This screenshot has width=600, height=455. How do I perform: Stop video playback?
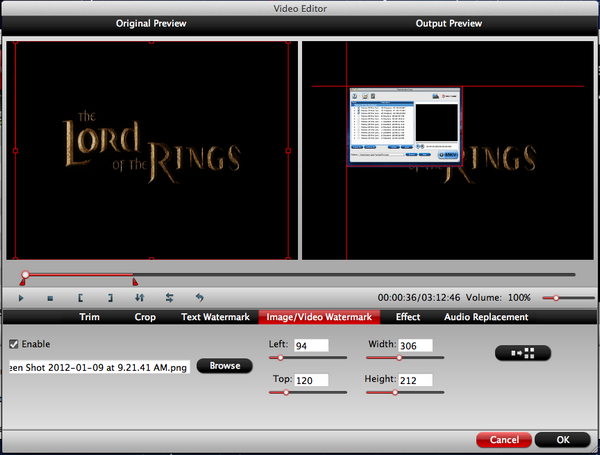pyautogui.click(x=50, y=298)
